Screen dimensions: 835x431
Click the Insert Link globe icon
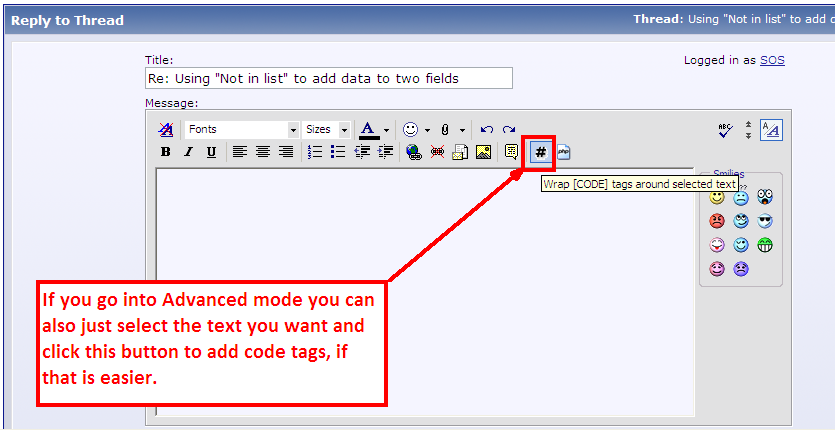point(414,153)
